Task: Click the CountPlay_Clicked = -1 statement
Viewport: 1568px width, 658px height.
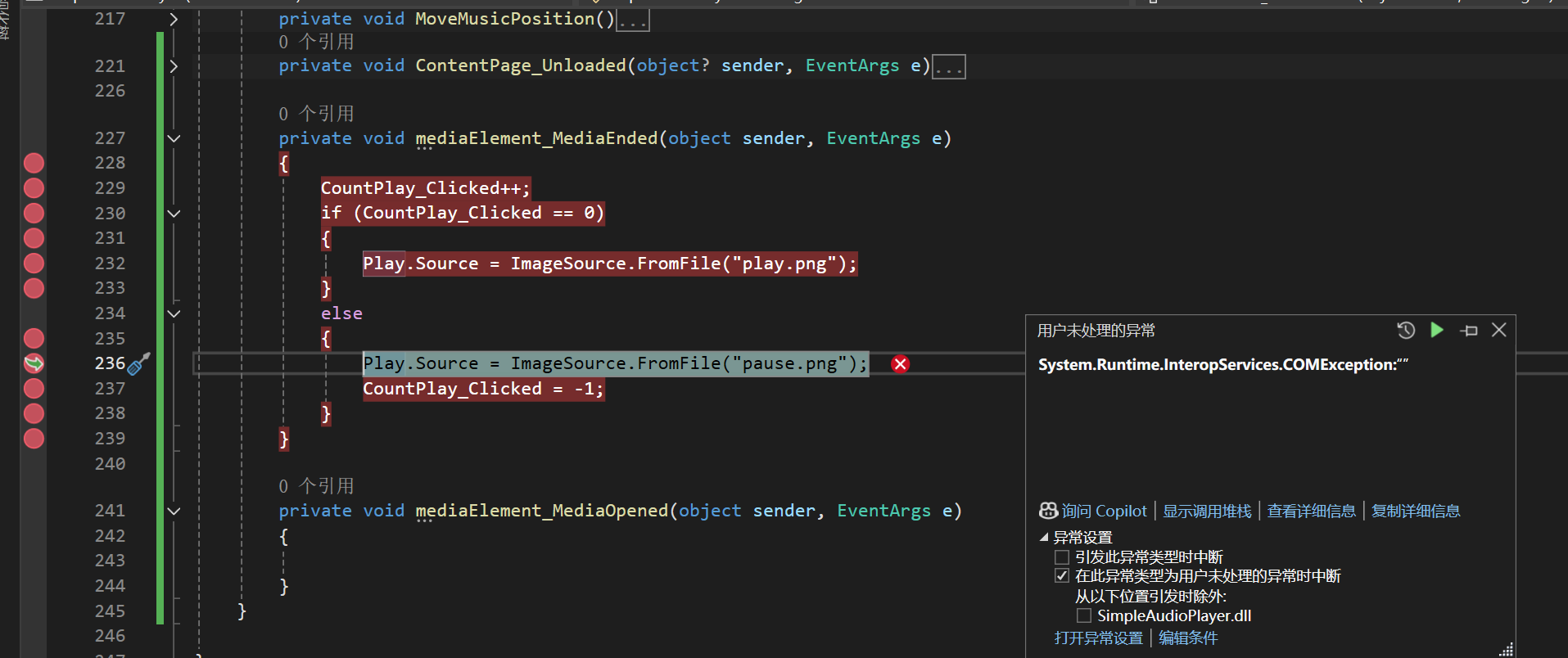Action: tap(484, 389)
